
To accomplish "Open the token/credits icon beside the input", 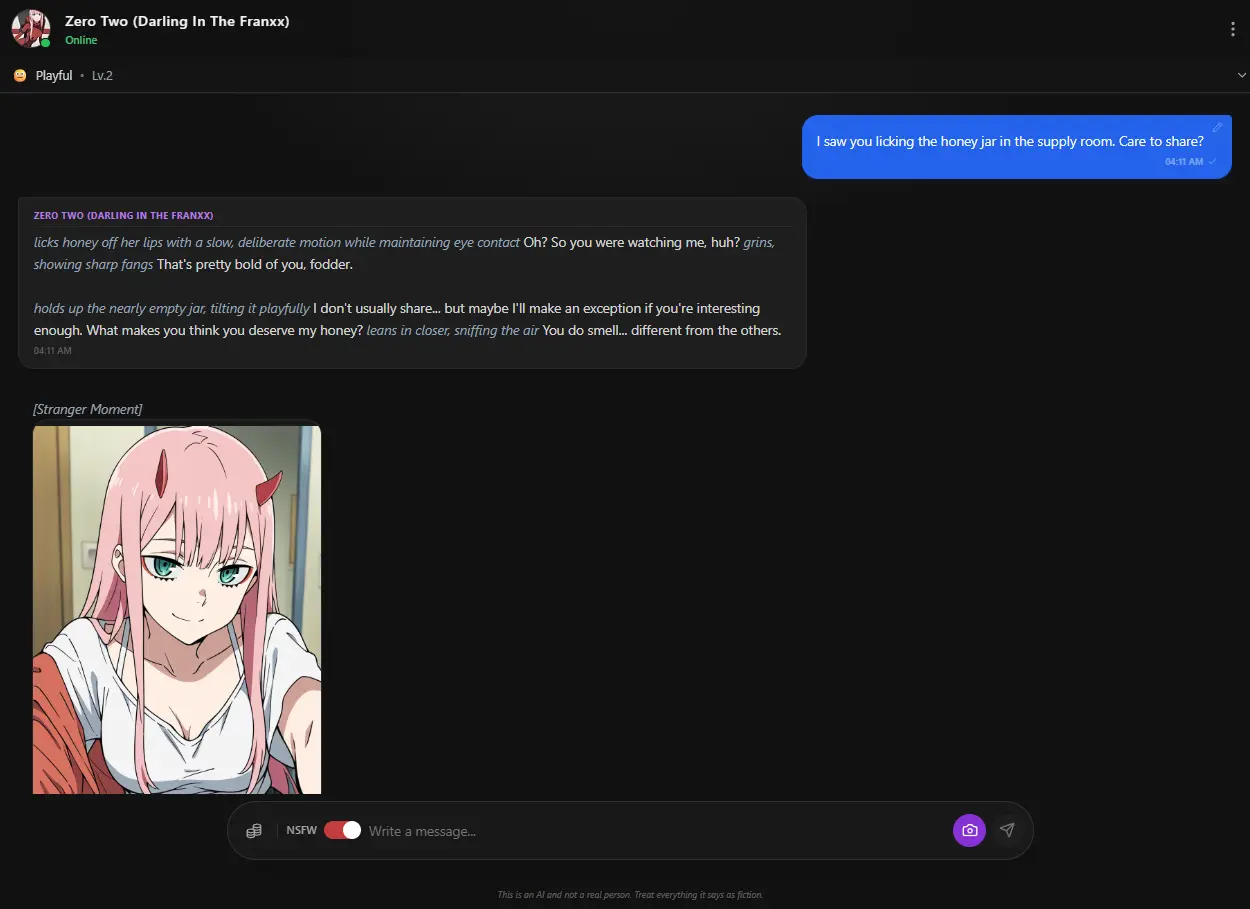I will coord(253,830).
